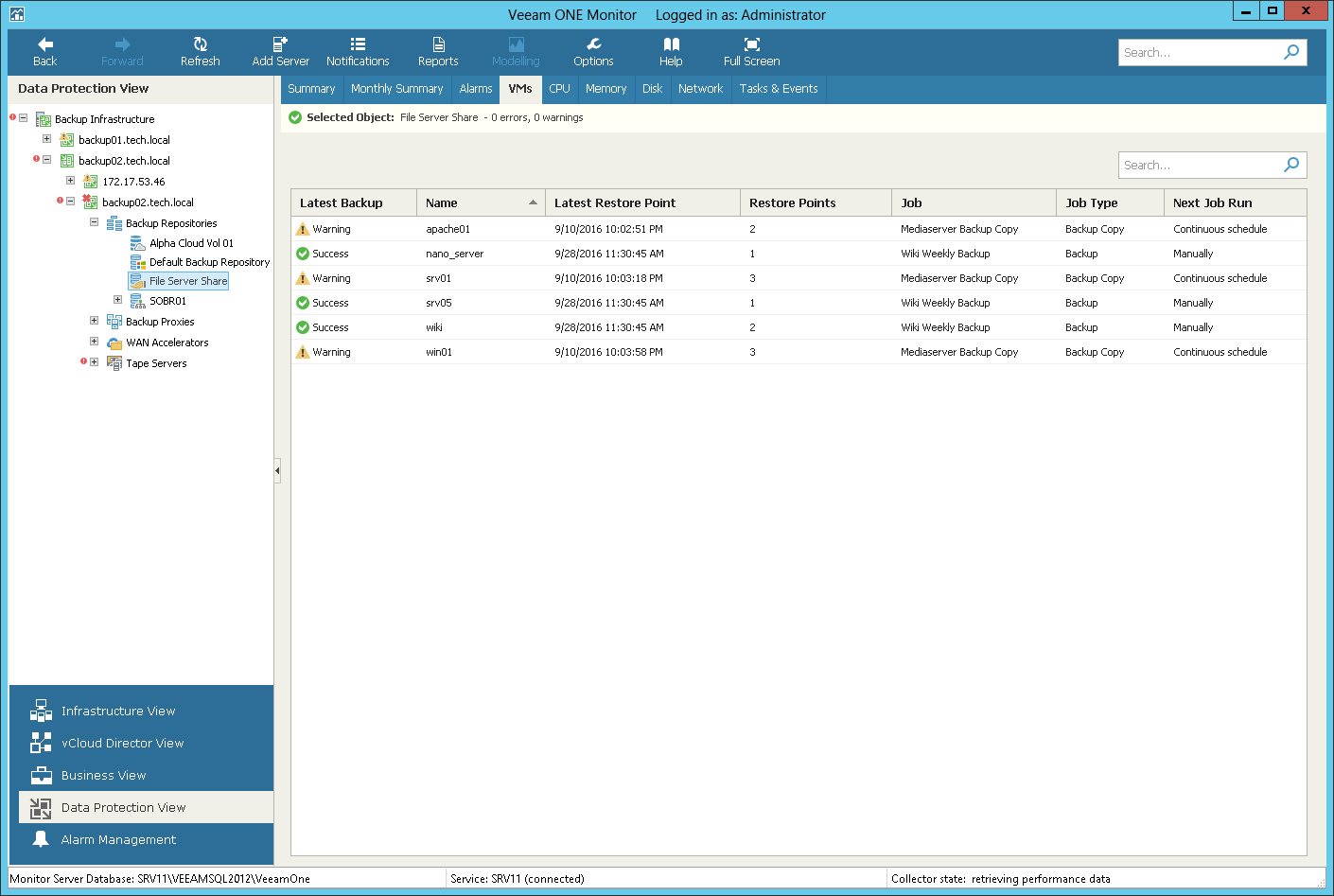Click 'Continuous schedule' in apache01 row

coord(1220,229)
